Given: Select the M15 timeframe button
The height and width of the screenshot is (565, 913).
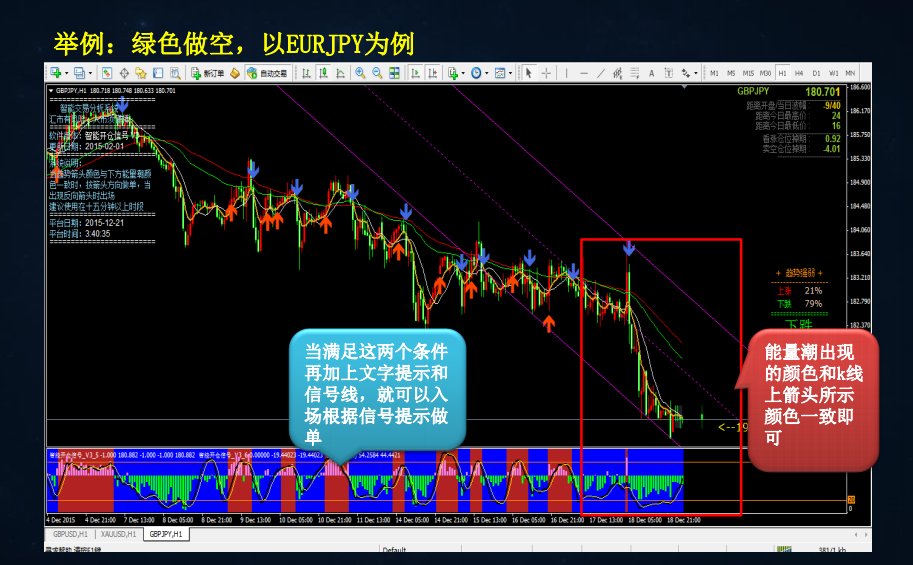Looking at the screenshot, I should click(748, 73).
